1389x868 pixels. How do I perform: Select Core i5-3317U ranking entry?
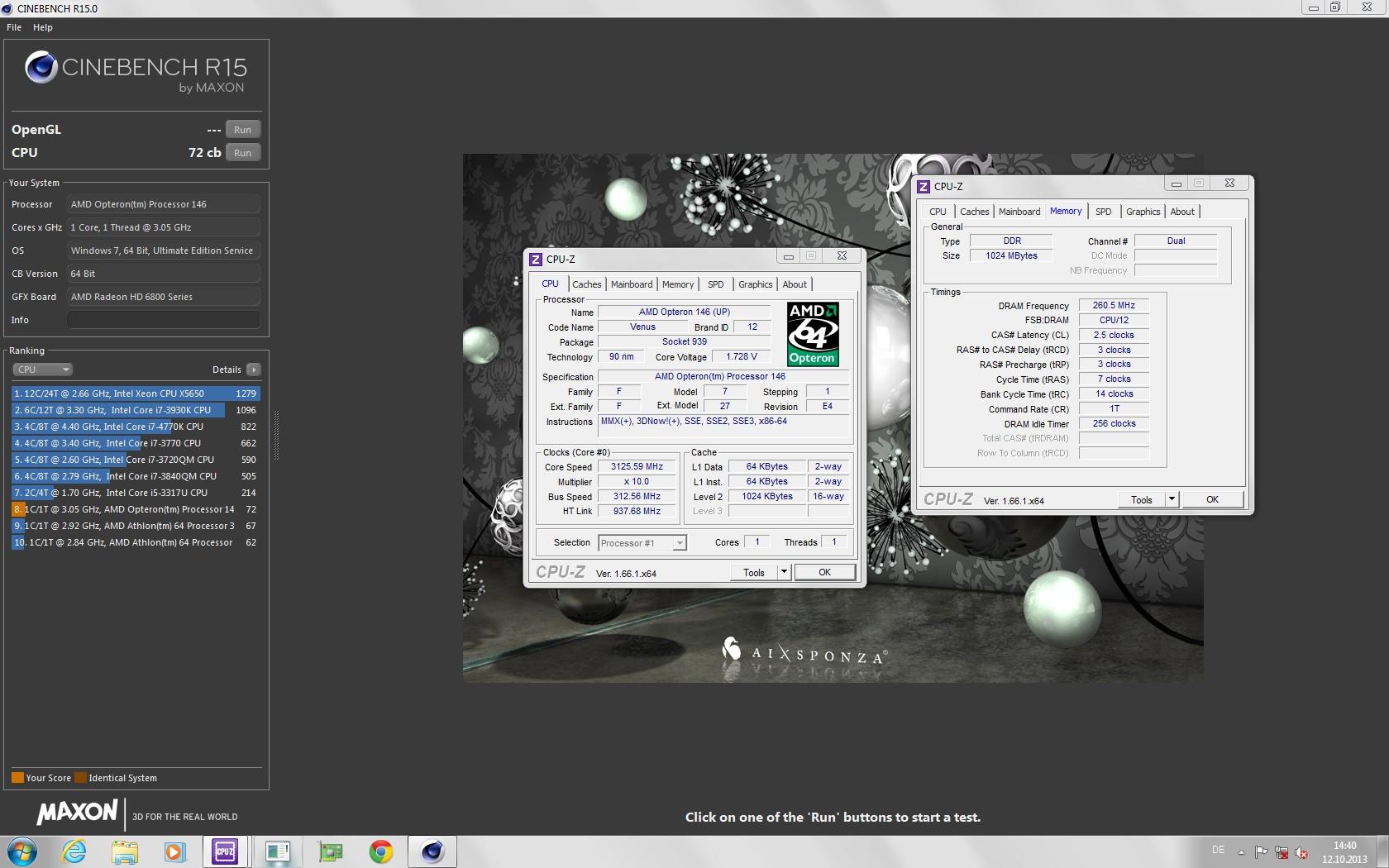136,493
